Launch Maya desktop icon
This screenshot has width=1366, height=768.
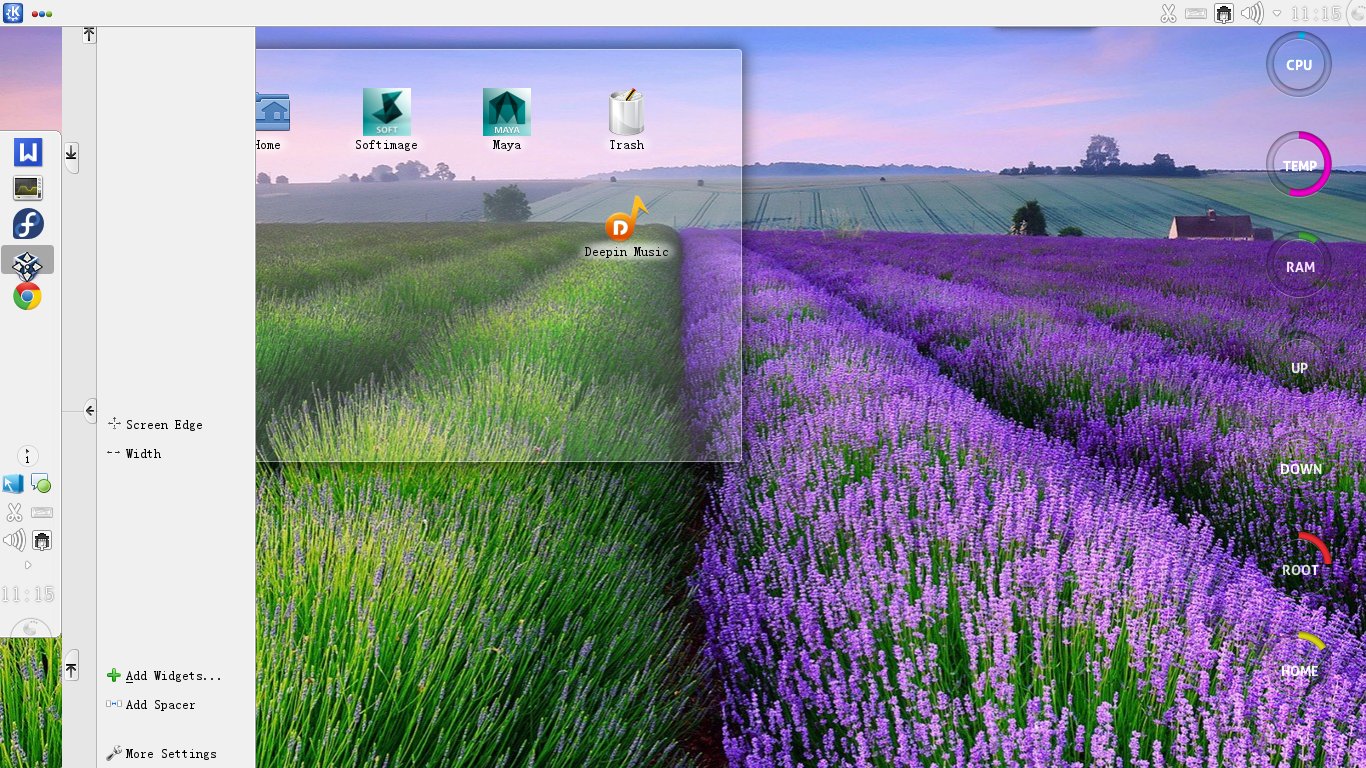click(506, 120)
